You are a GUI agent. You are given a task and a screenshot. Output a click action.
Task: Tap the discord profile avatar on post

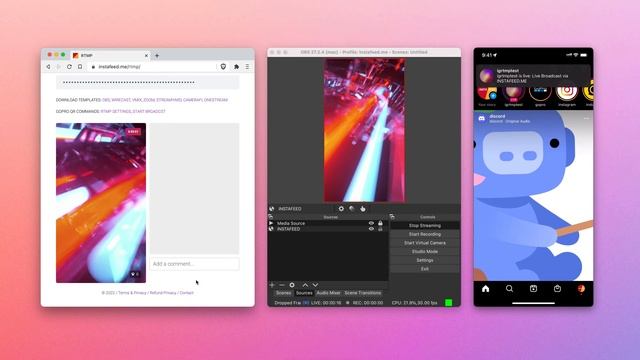482,118
